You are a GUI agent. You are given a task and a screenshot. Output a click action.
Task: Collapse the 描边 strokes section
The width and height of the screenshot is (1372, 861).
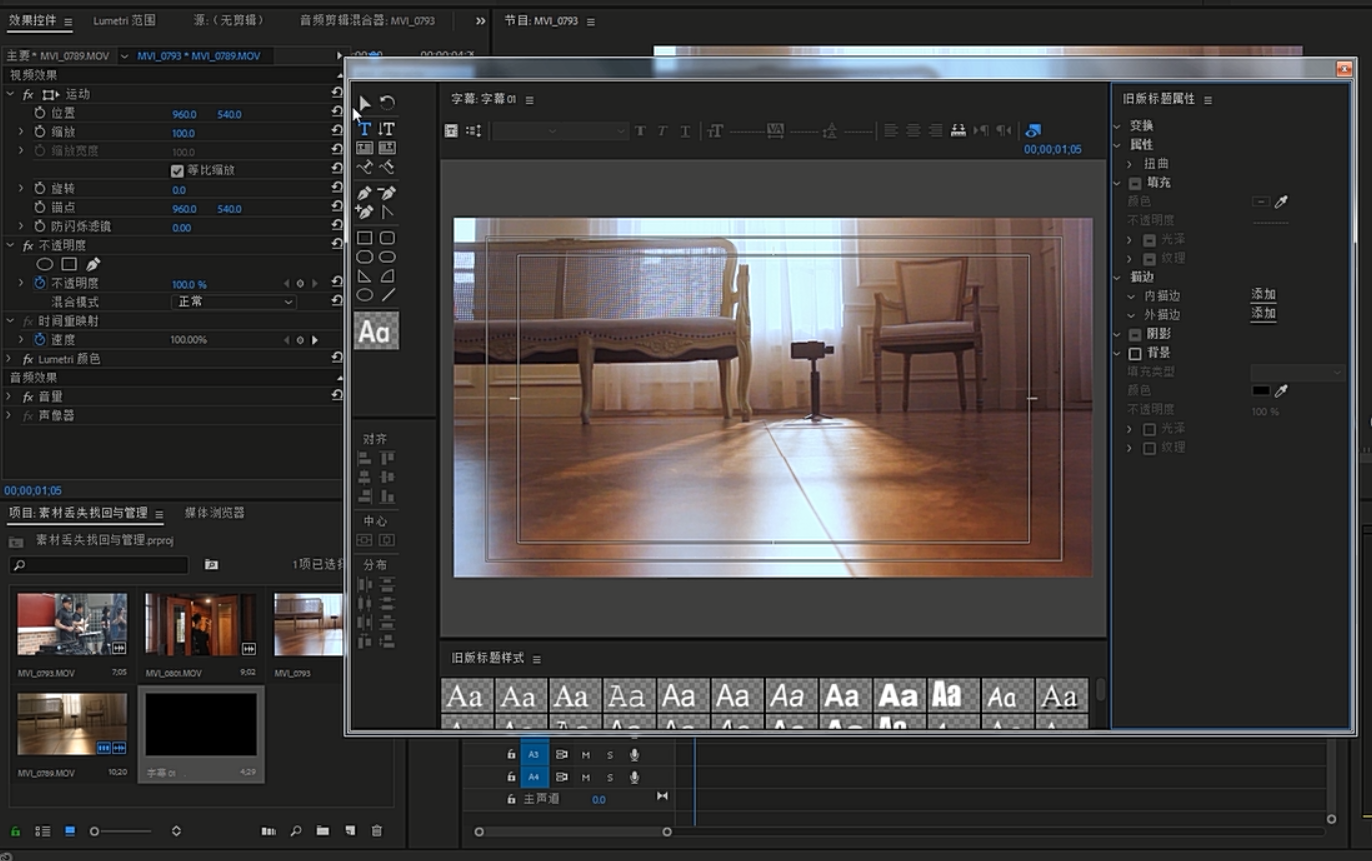(1118, 277)
